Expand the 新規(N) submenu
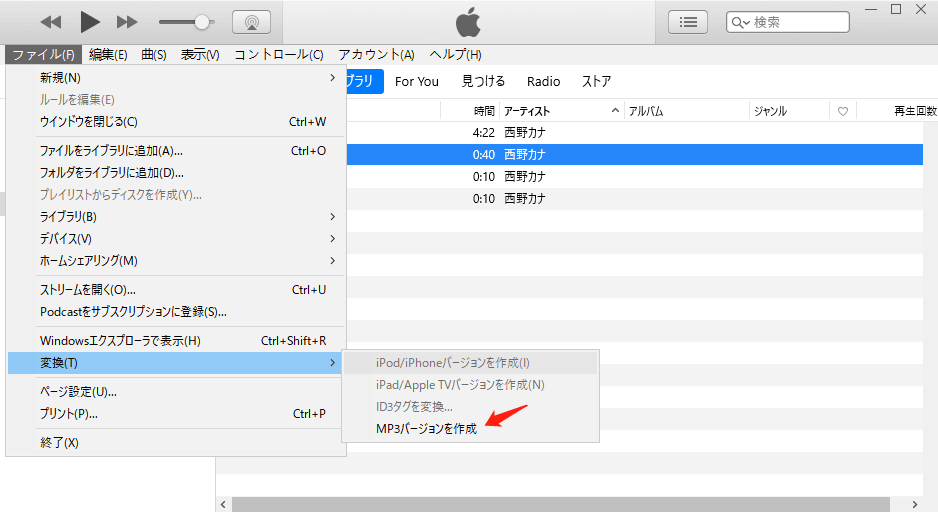This screenshot has width=938, height=512. click(176, 78)
